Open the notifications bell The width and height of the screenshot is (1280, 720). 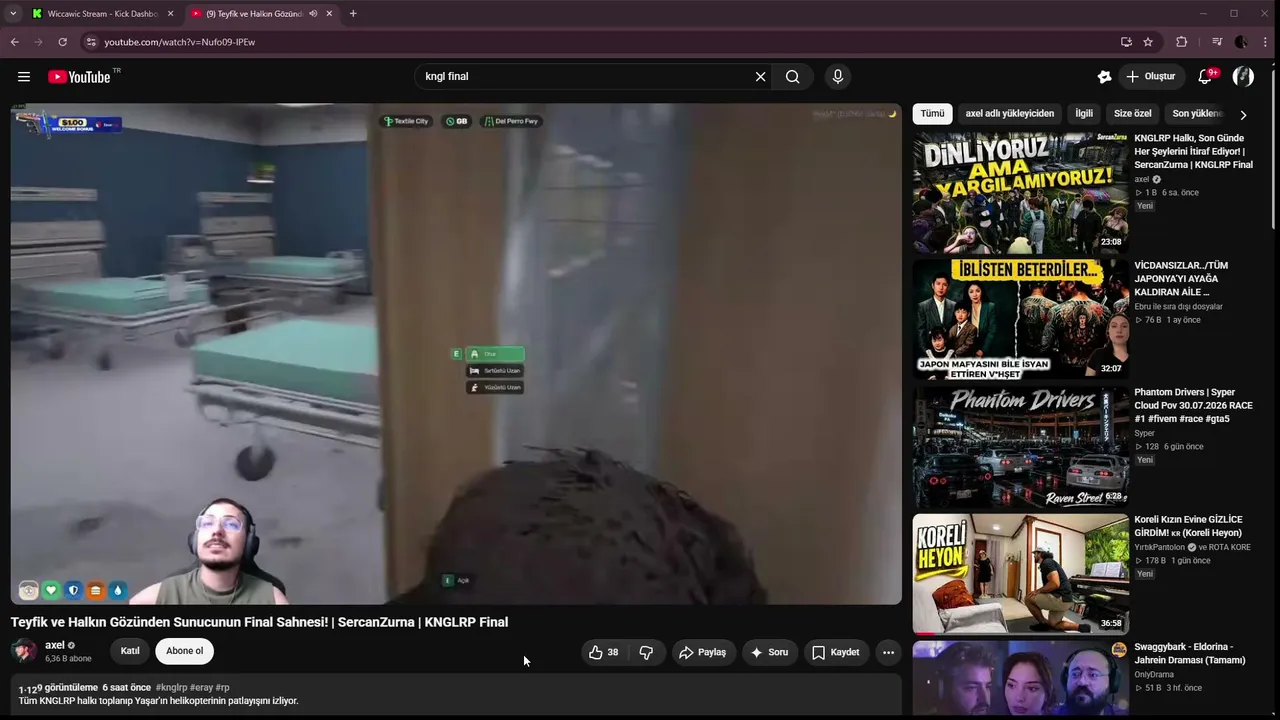click(x=1206, y=77)
